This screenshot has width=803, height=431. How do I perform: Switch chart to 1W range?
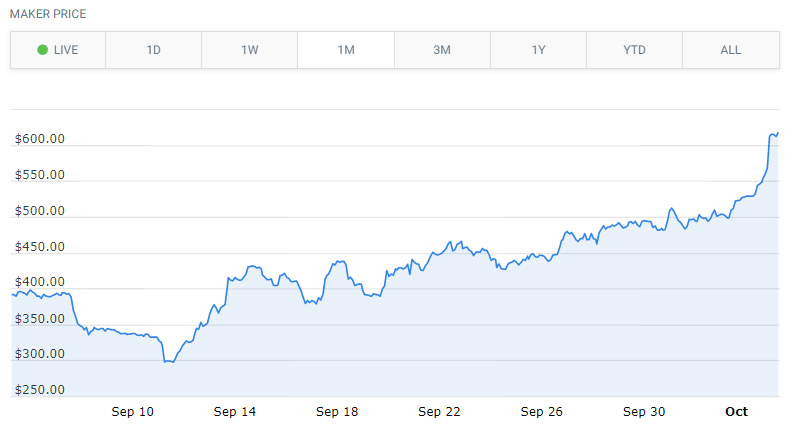click(249, 50)
